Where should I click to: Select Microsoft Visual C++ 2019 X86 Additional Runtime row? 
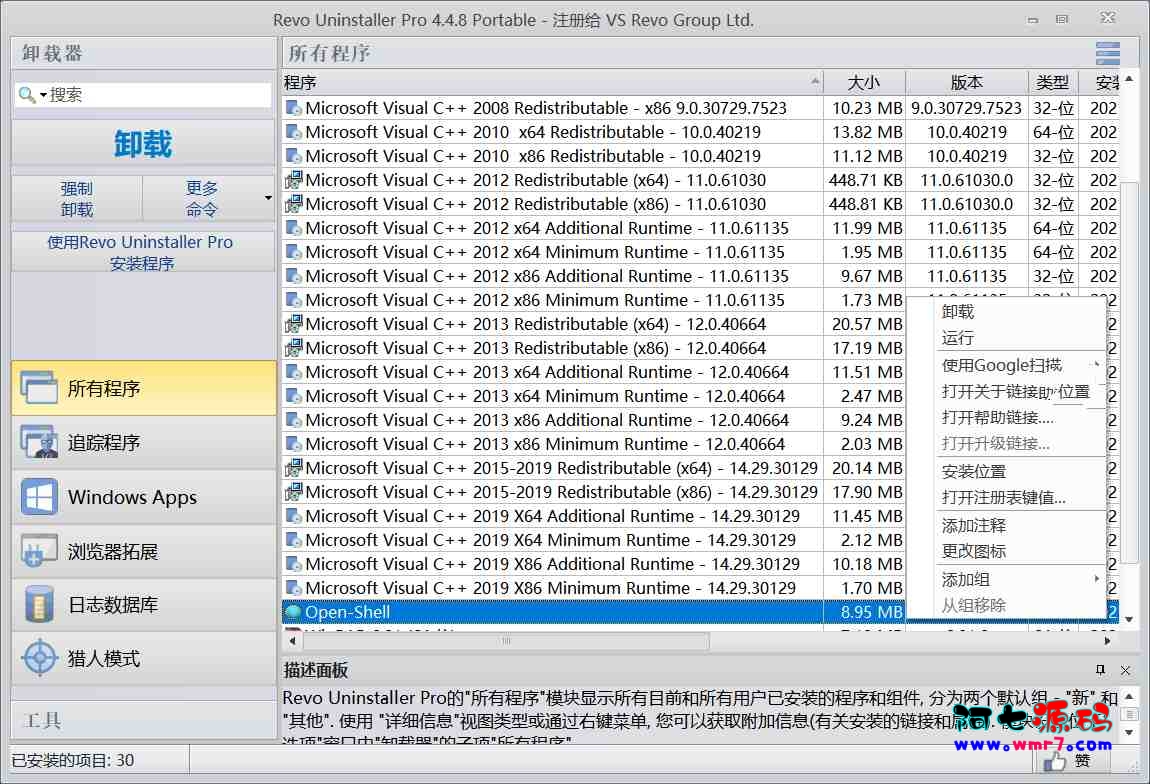[594, 564]
